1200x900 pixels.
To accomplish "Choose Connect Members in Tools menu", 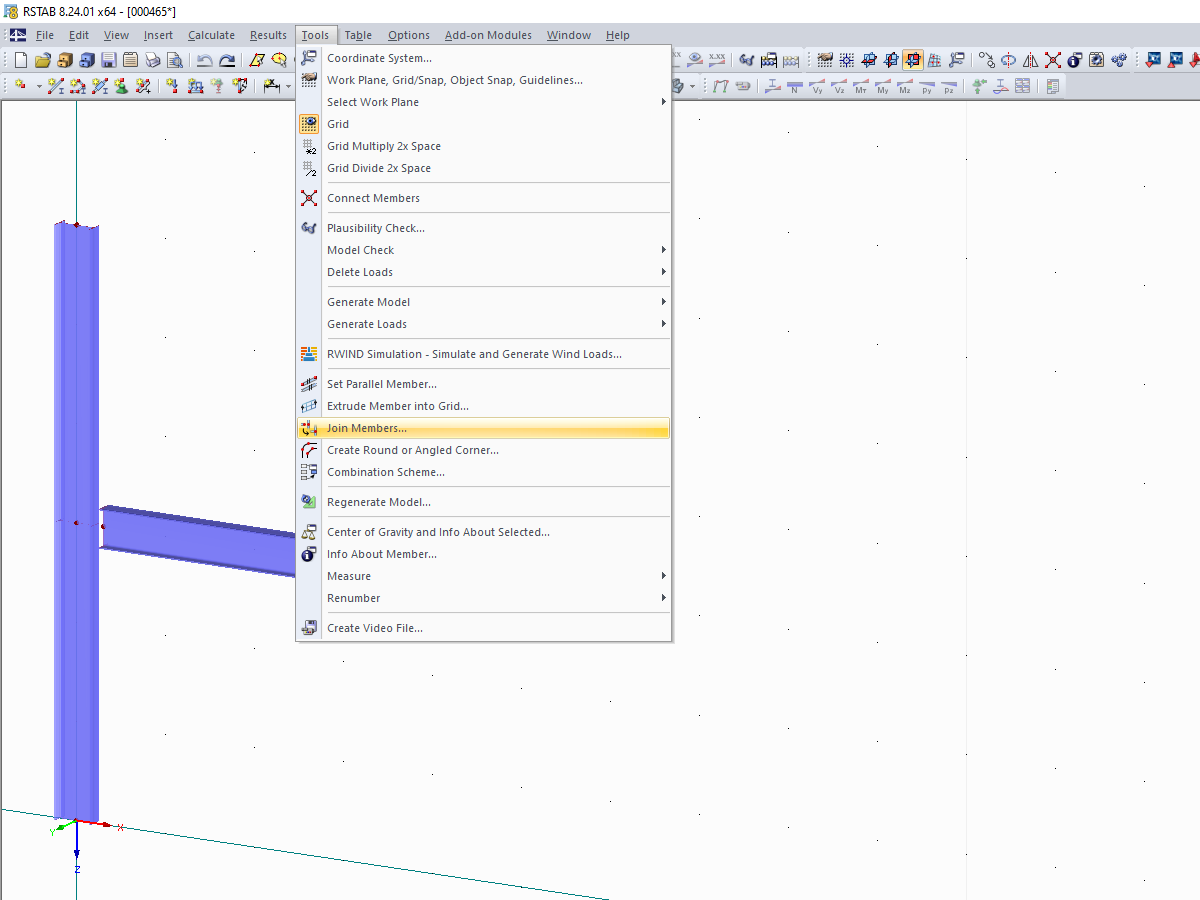I will (483, 198).
